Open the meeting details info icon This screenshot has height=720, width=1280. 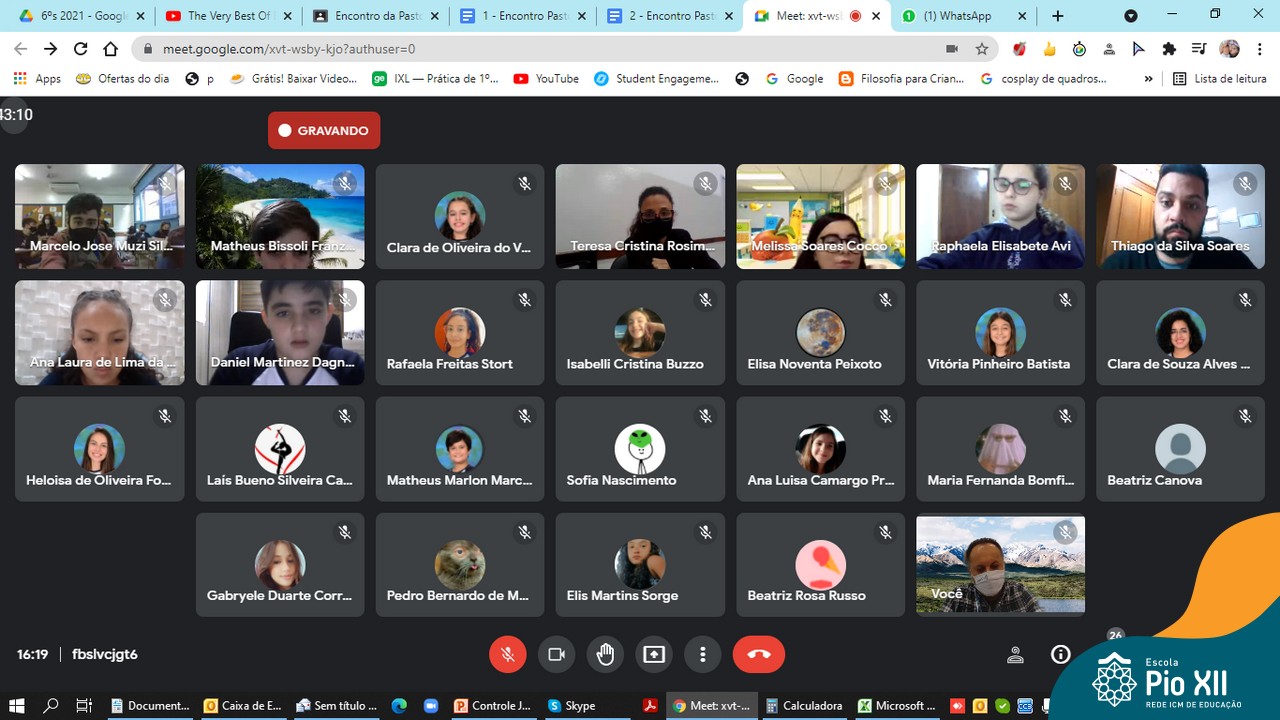(x=1060, y=654)
